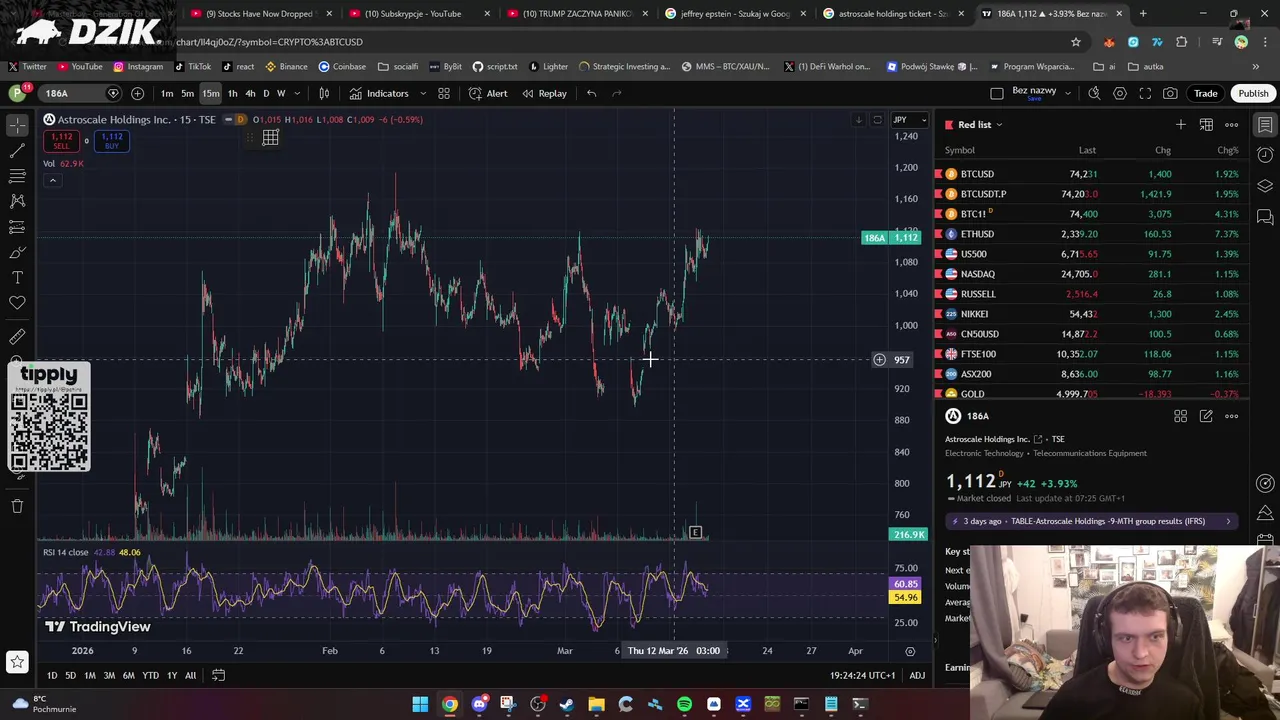
Task: Click the blue BUY 1,112 button
Action: (111, 141)
